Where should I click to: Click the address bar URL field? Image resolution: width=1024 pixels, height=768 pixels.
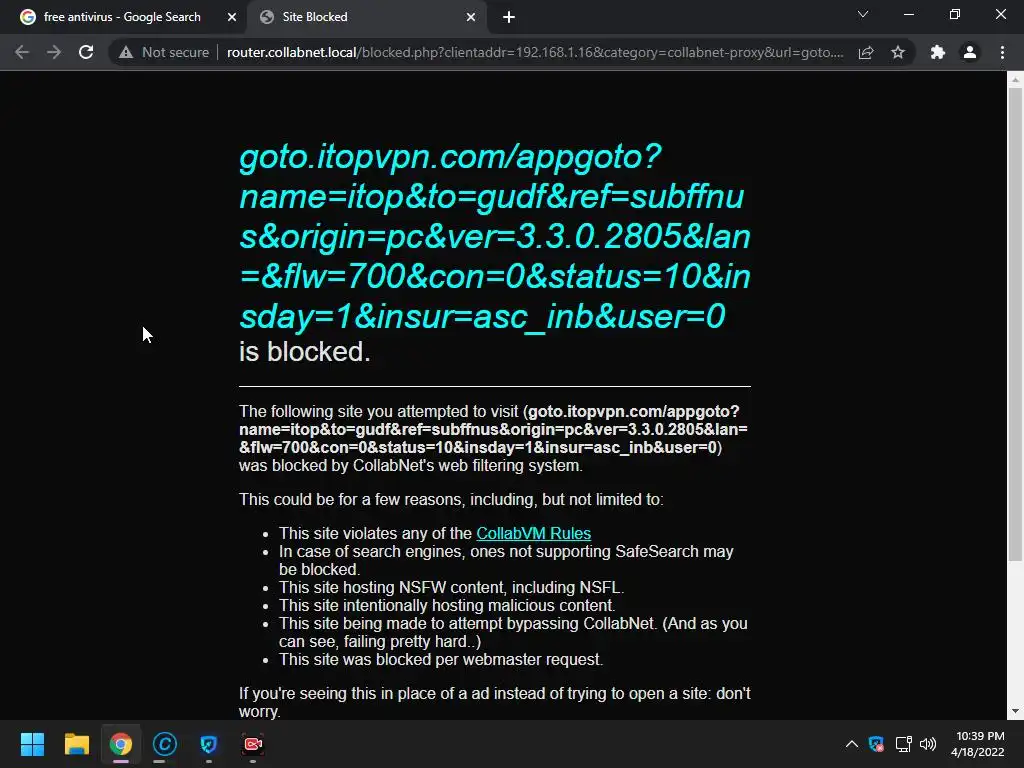pyautogui.click(x=536, y=52)
